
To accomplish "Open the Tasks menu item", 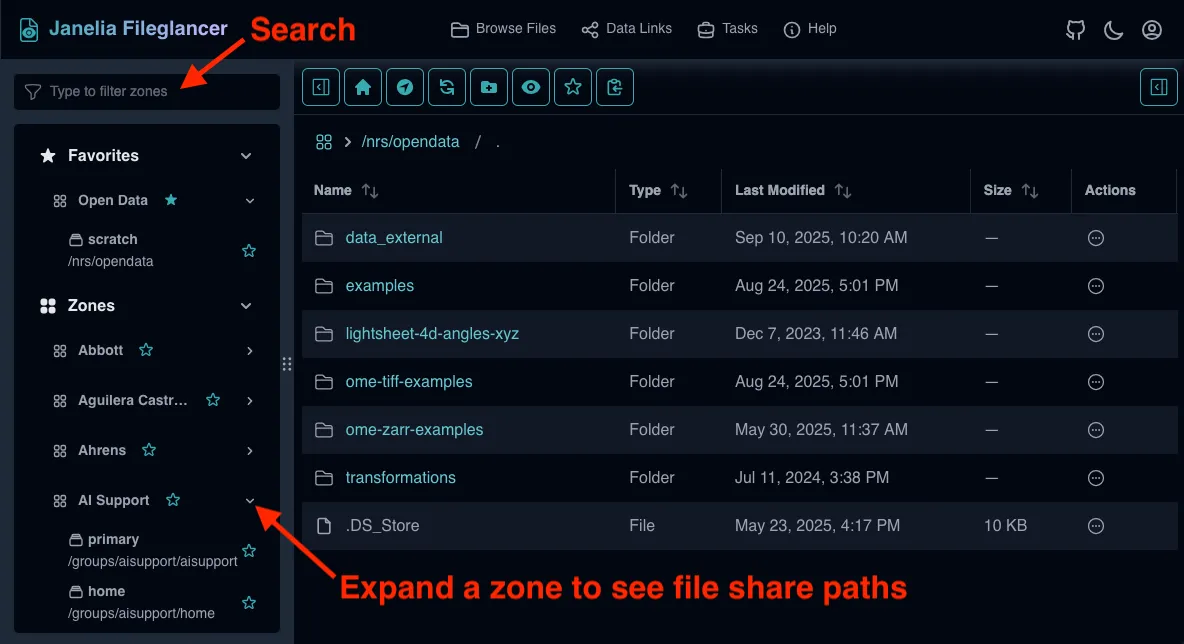I will pos(727,29).
